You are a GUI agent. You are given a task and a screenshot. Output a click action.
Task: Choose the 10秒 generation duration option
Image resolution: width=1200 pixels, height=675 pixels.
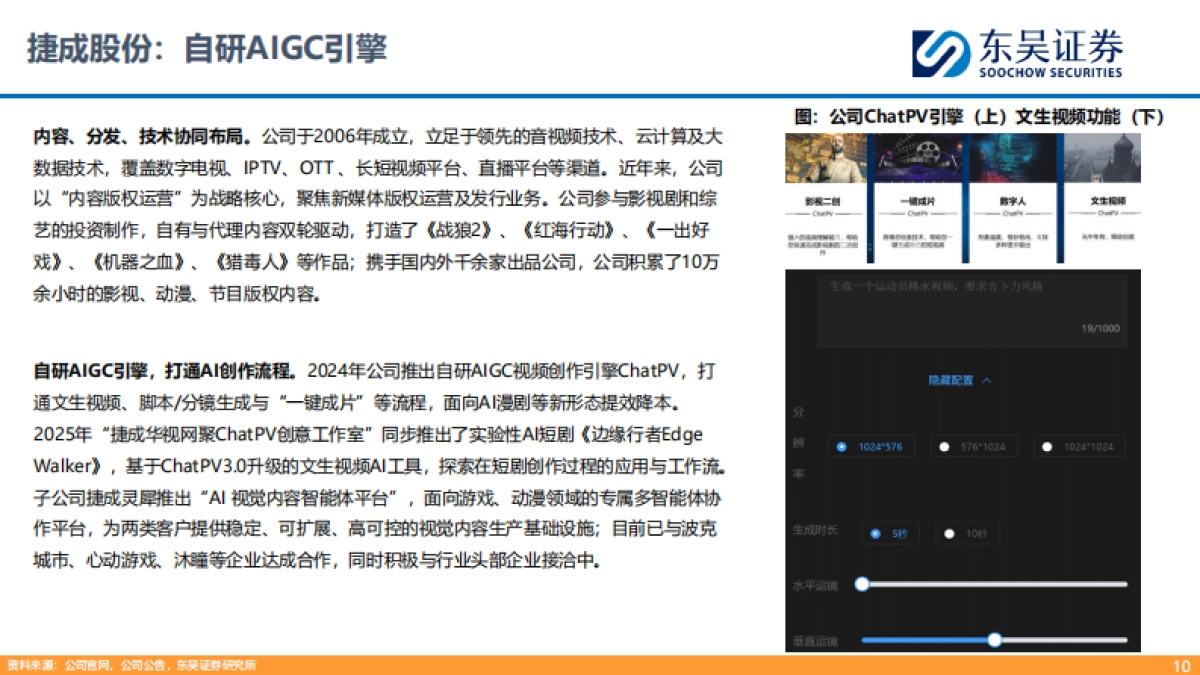click(x=965, y=533)
